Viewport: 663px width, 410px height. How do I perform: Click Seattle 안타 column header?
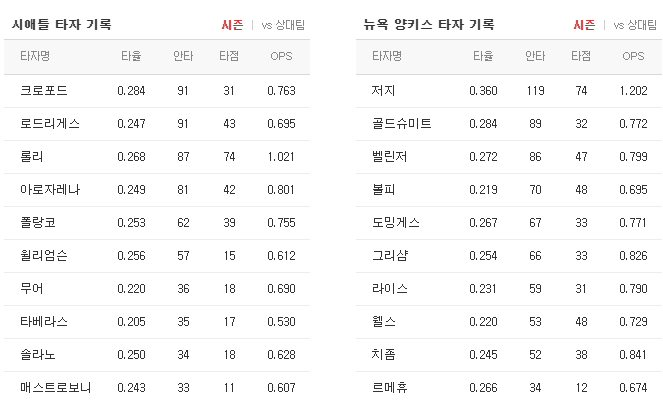183,56
